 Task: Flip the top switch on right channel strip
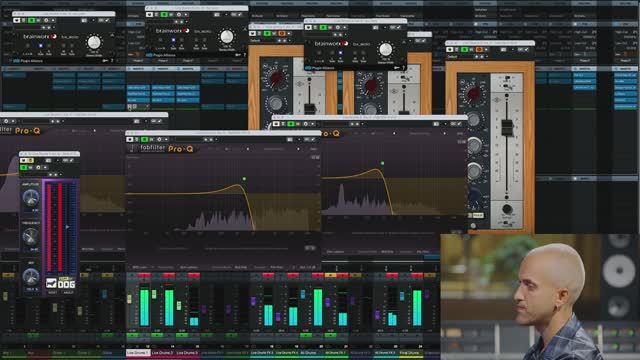[507, 78]
